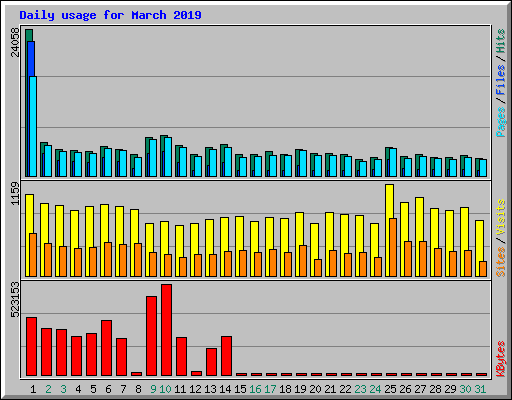Viewport: 512px width, 400px height.
Task: Click the 1159 axis value
Action: point(16,193)
